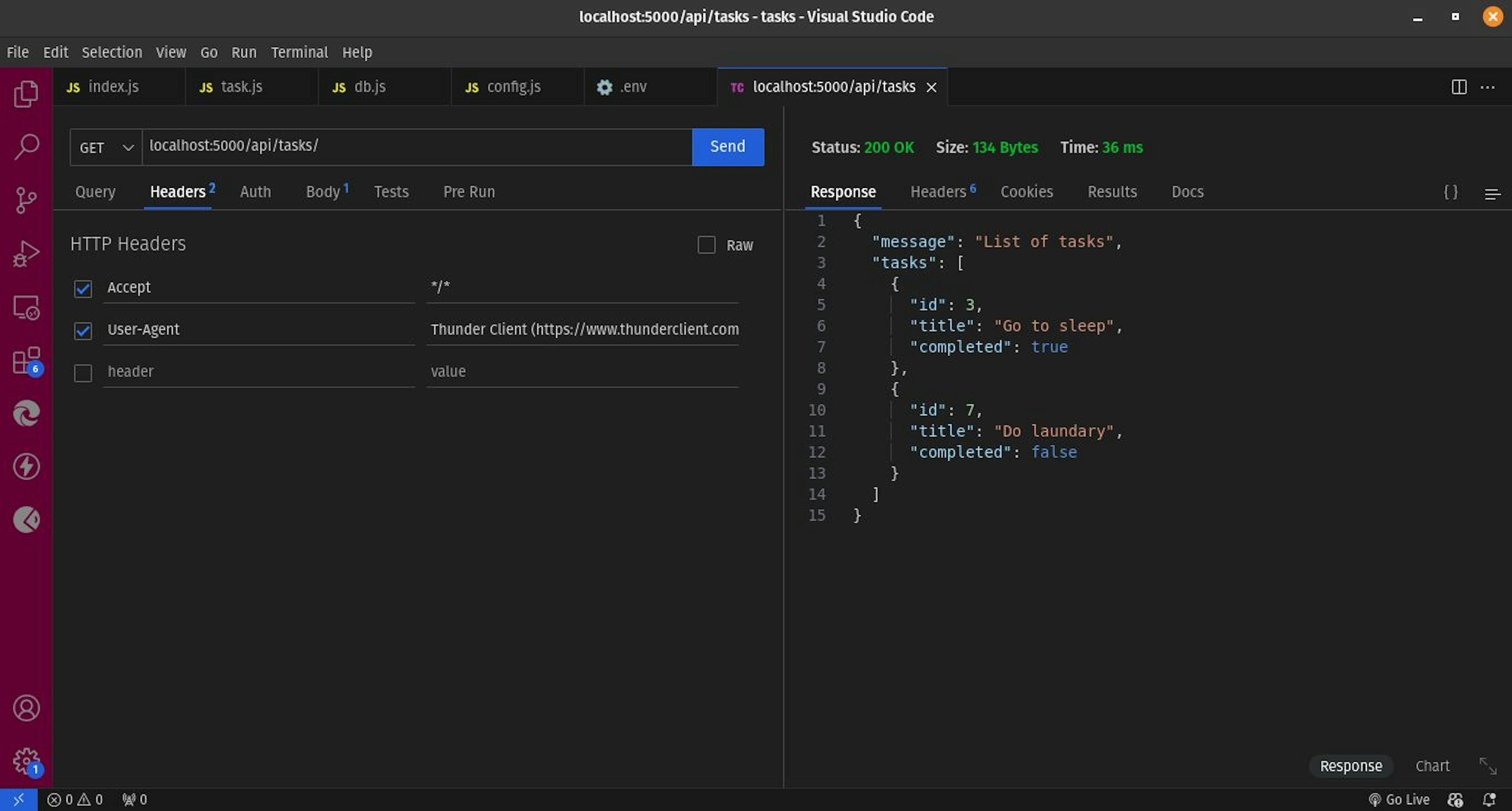Open the response lines menu icon
The height and width of the screenshot is (811, 1512).
point(1492,193)
